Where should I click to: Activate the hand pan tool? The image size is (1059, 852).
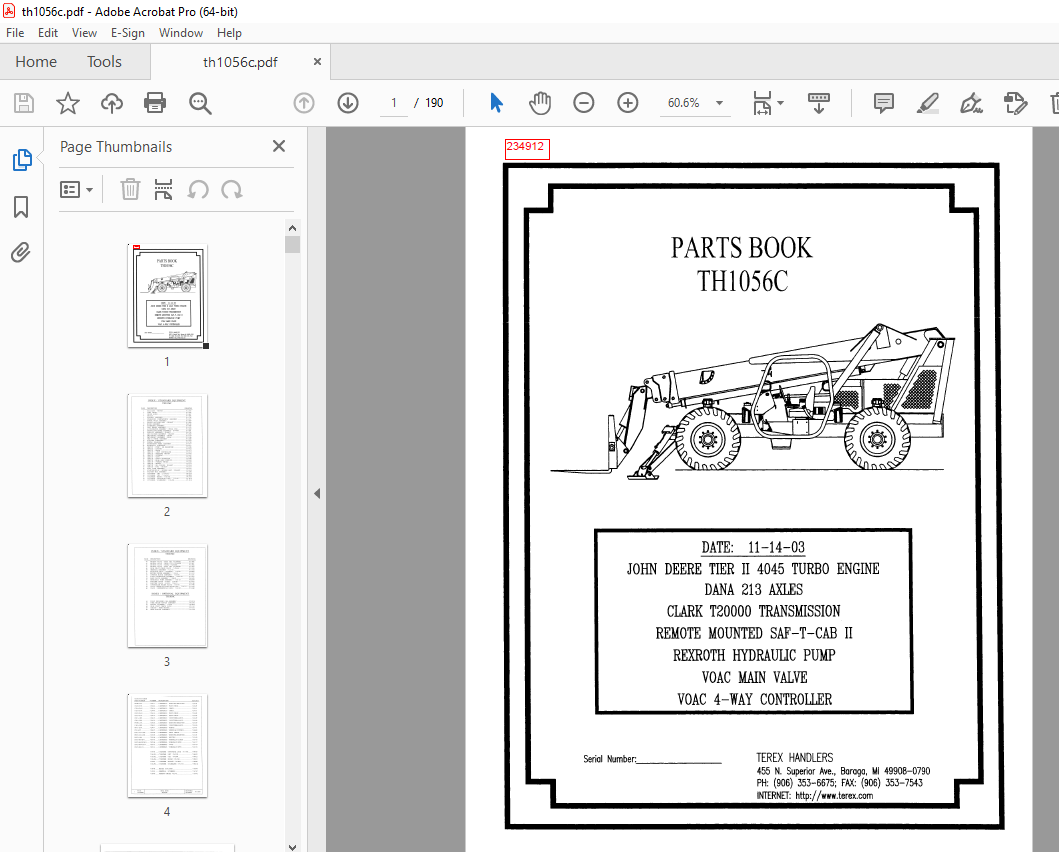(540, 103)
